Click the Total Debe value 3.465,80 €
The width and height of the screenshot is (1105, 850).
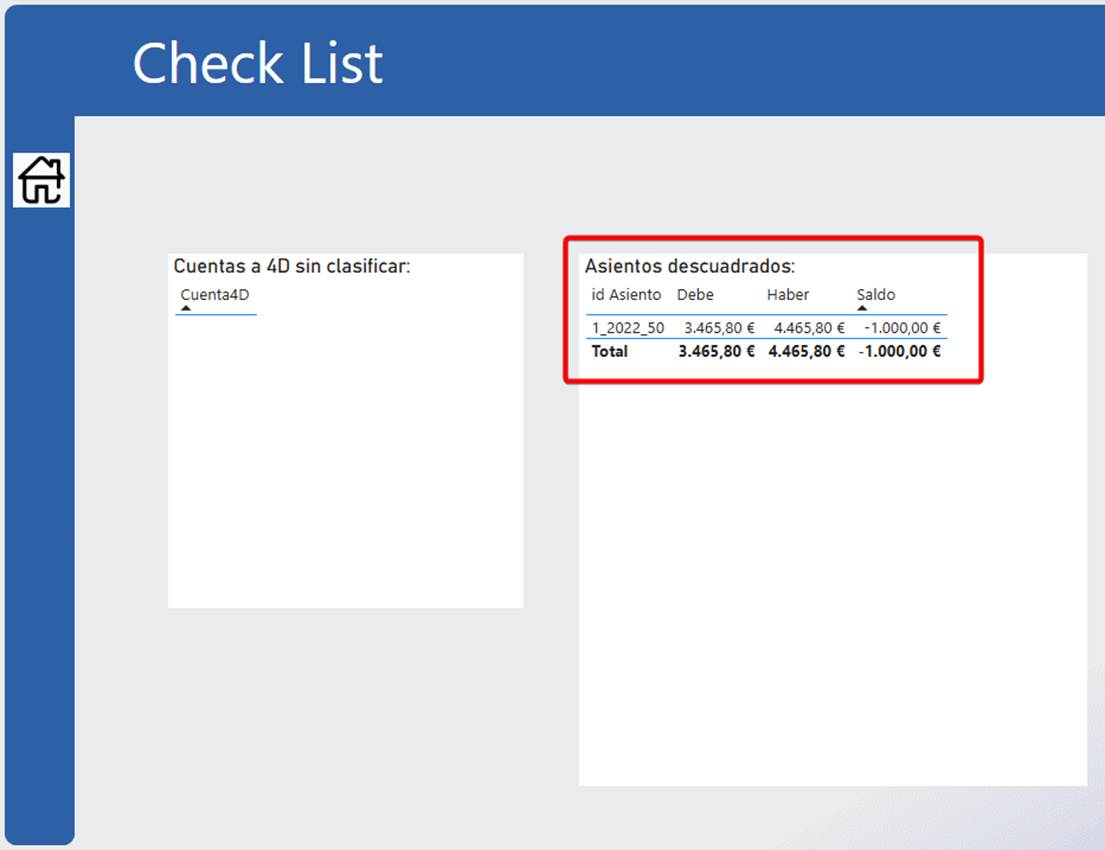click(x=716, y=351)
